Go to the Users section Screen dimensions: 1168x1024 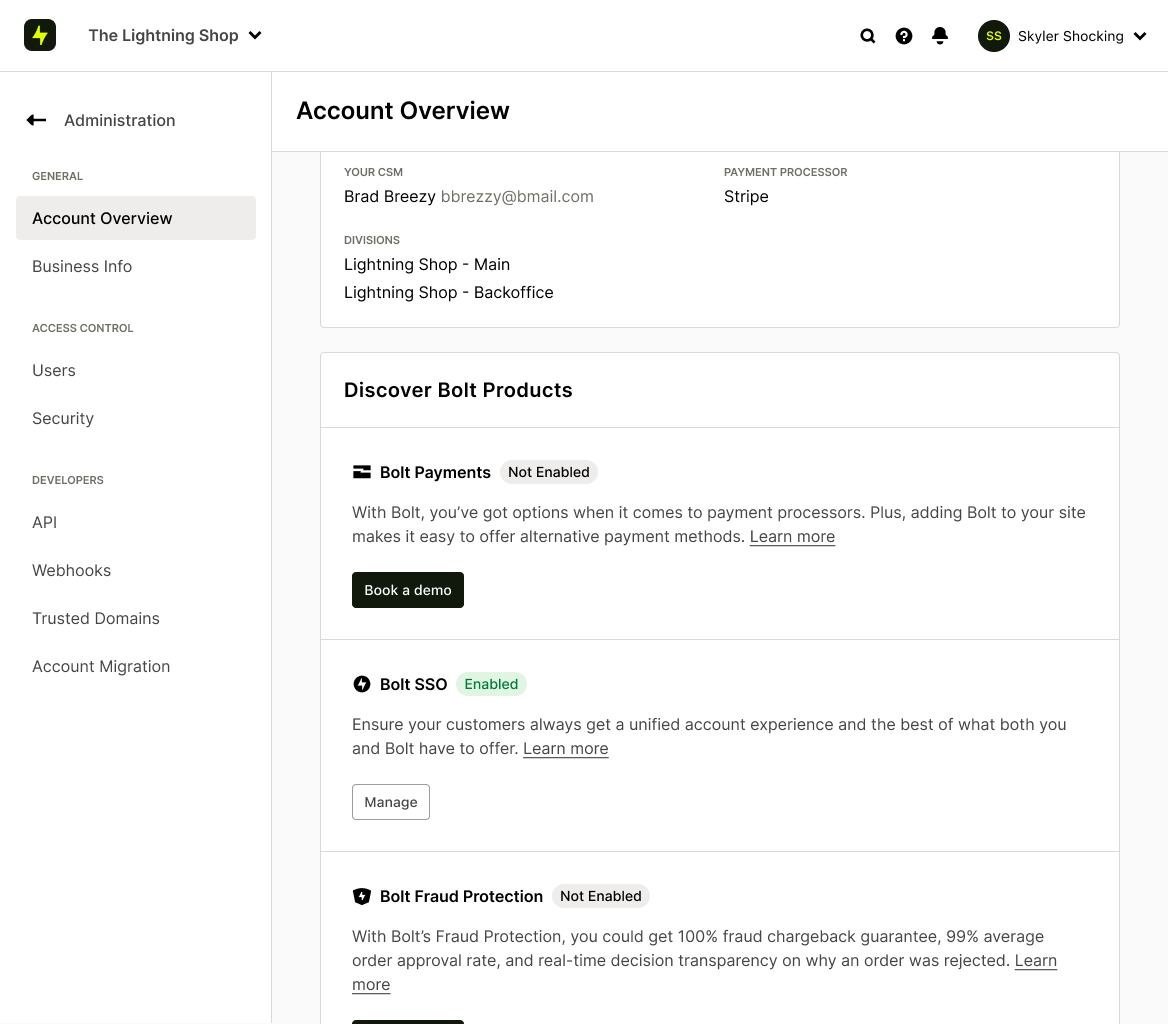[54, 370]
